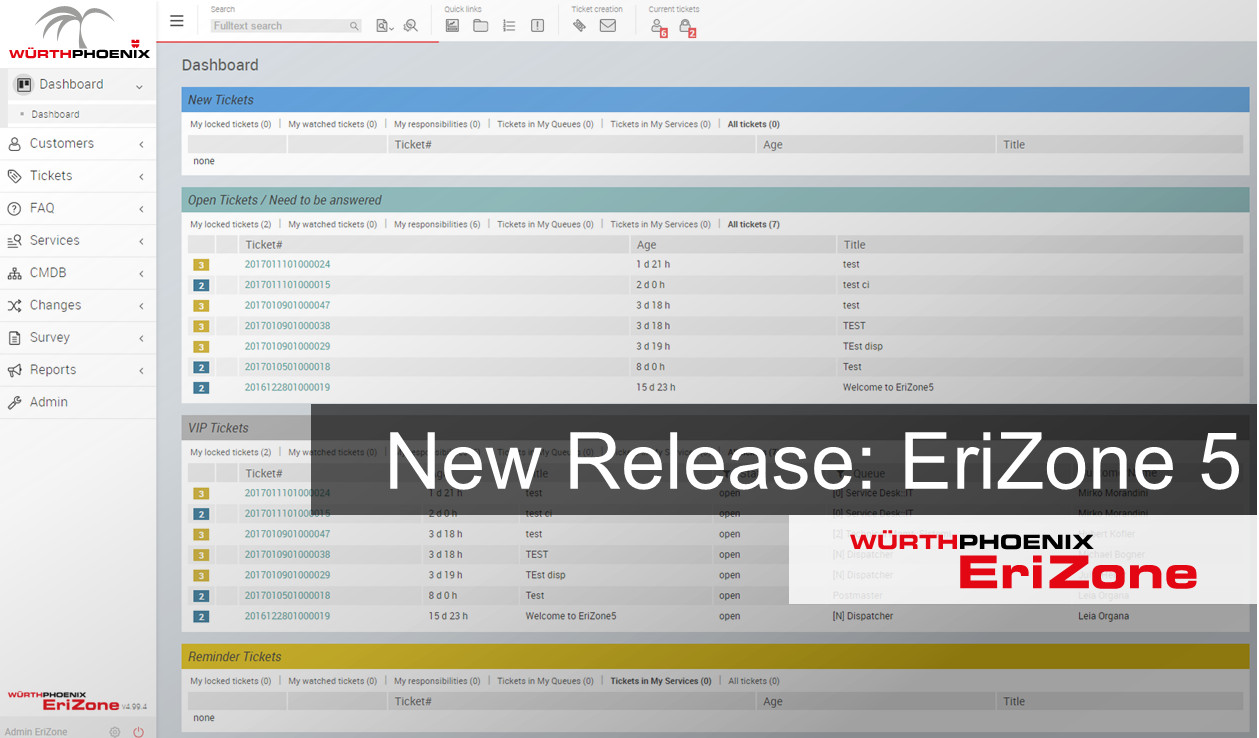Expand the Tickets submenu arrow
The width and height of the screenshot is (1259, 738).
[x=141, y=177]
